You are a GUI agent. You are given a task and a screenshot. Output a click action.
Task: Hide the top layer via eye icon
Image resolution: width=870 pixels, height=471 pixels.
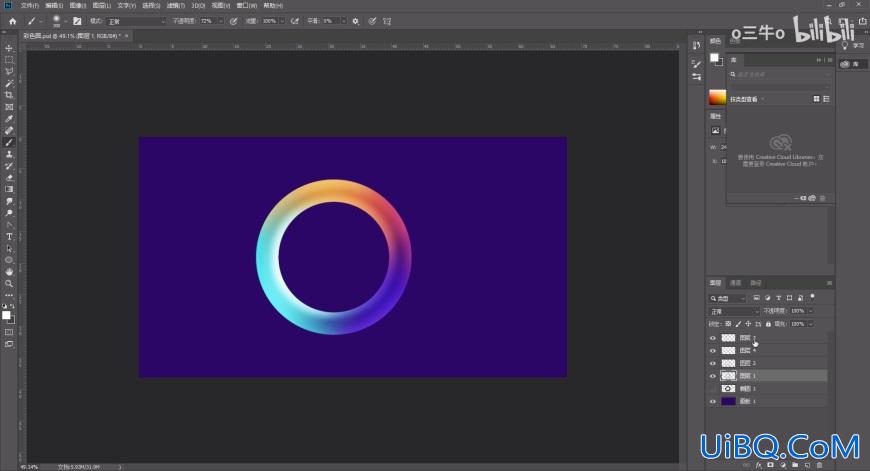713,338
